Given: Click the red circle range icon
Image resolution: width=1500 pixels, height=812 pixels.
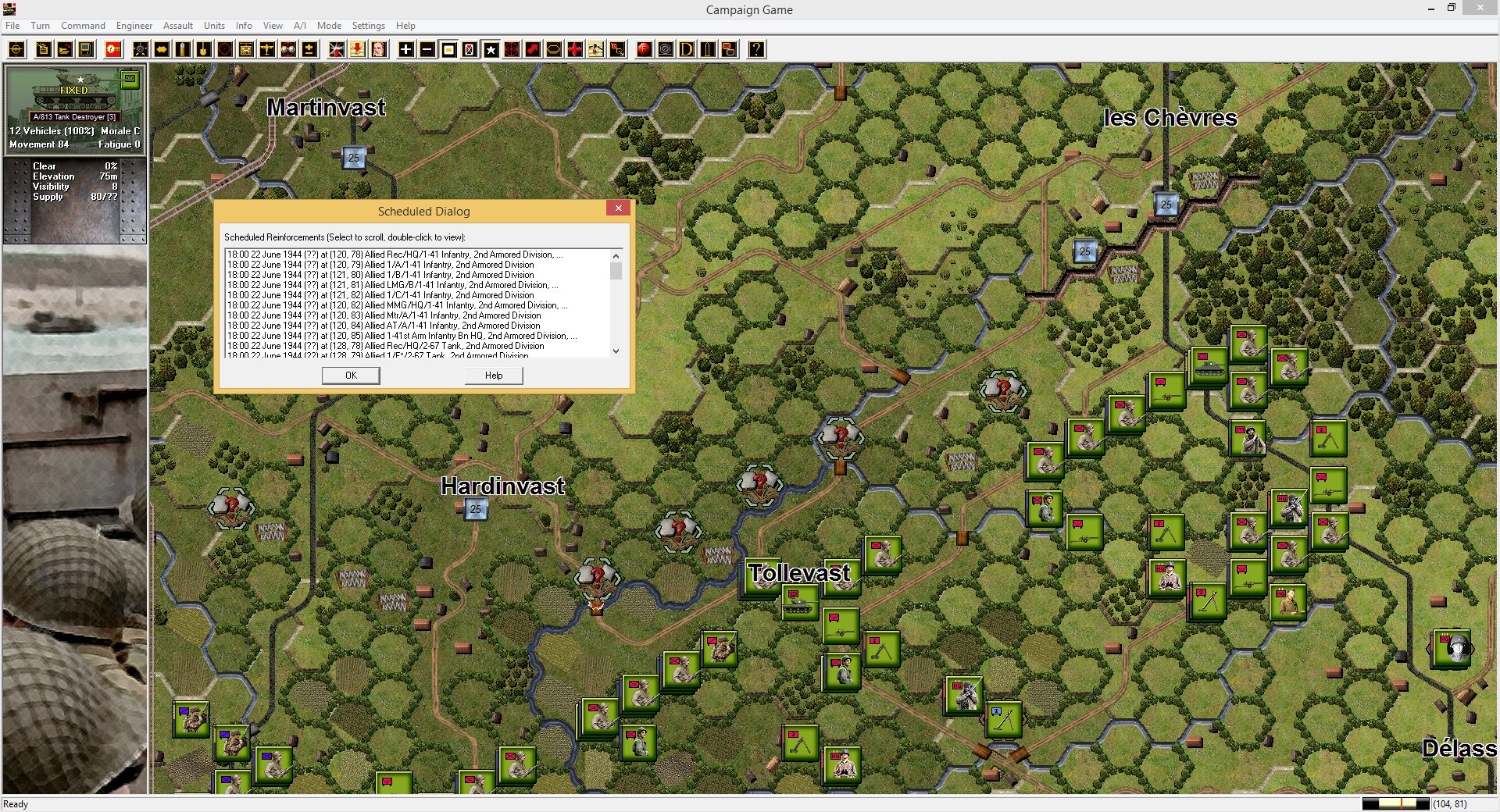Looking at the screenshot, I should 225,49.
